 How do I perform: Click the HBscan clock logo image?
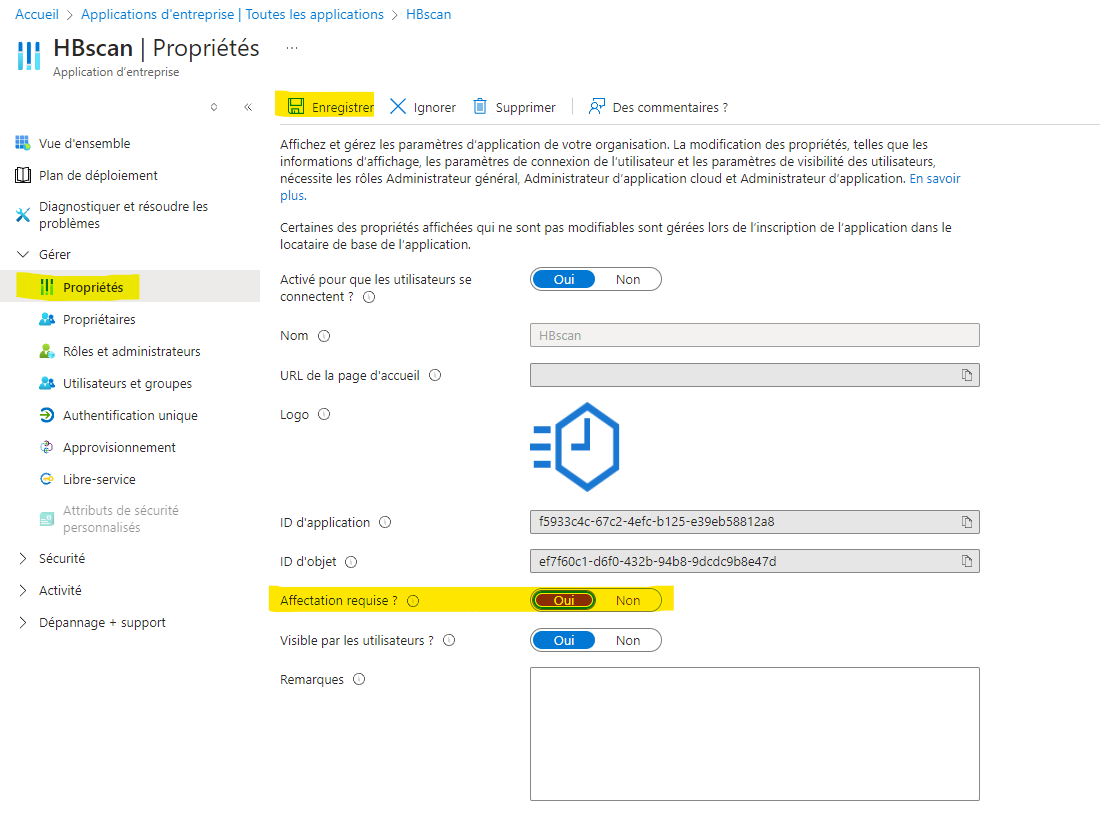[x=575, y=447]
